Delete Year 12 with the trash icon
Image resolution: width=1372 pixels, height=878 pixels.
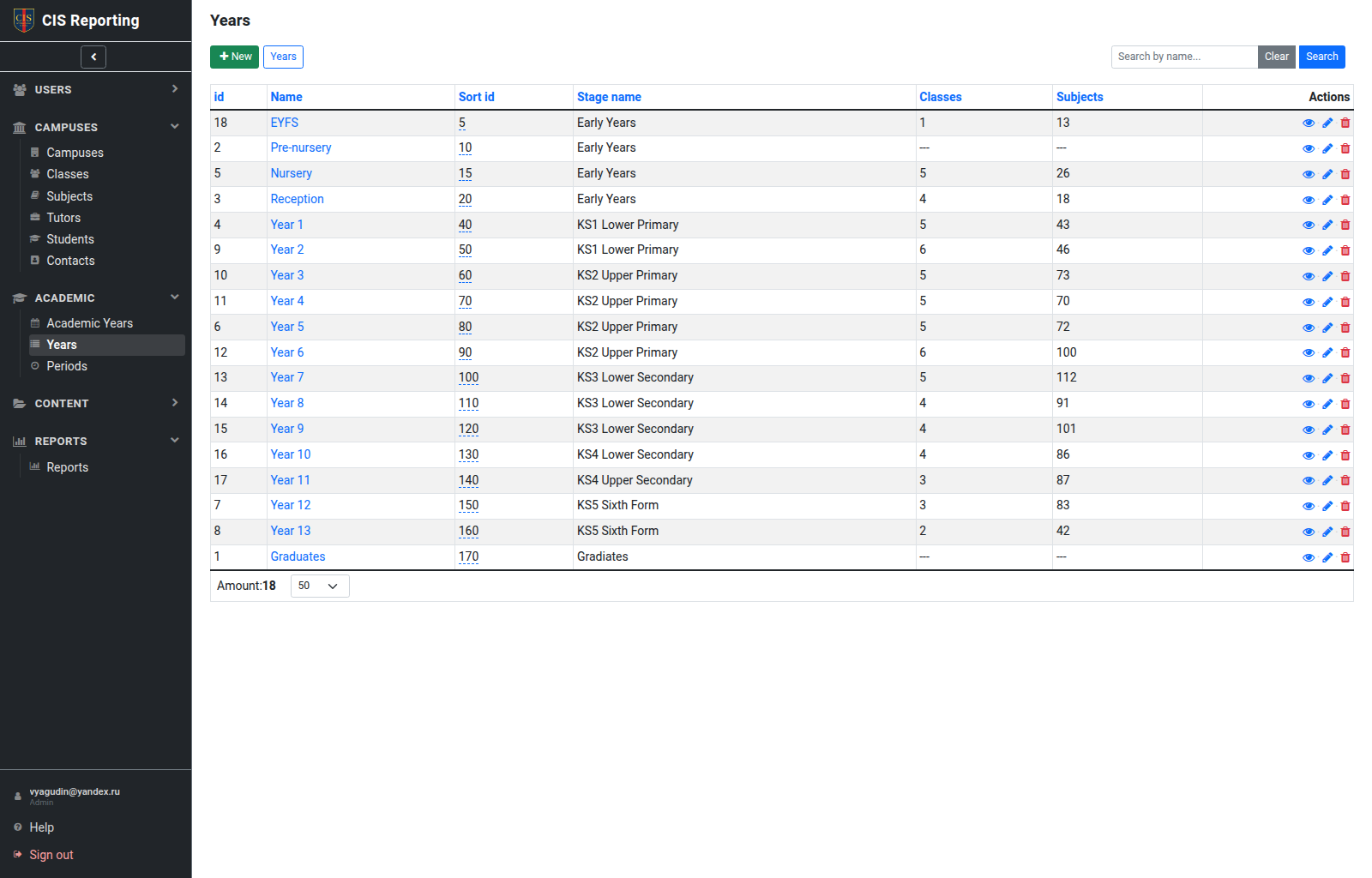(x=1345, y=506)
